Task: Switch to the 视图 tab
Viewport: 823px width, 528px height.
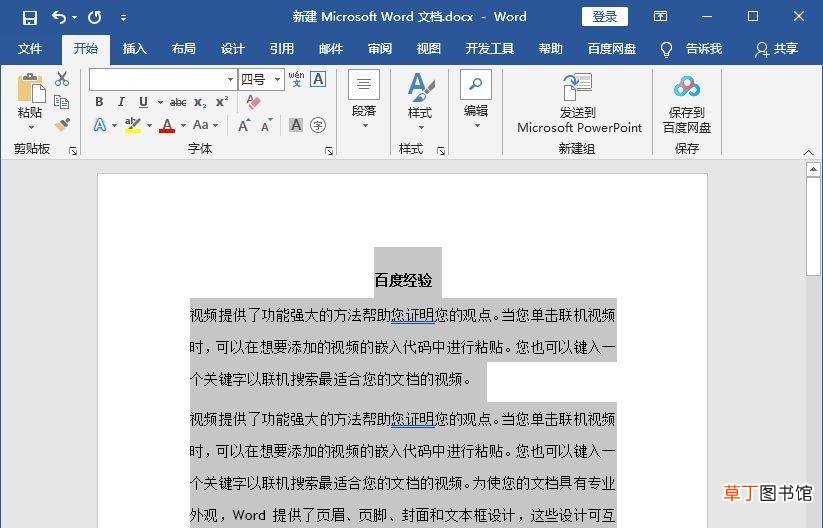Action: [x=428, y=49]
